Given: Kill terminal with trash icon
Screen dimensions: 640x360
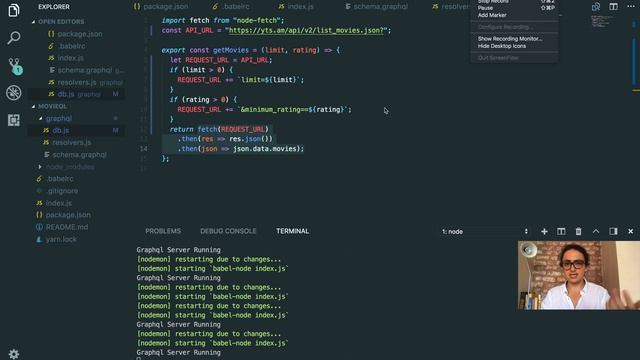Looking at the screenshot, I should point(578,231).
